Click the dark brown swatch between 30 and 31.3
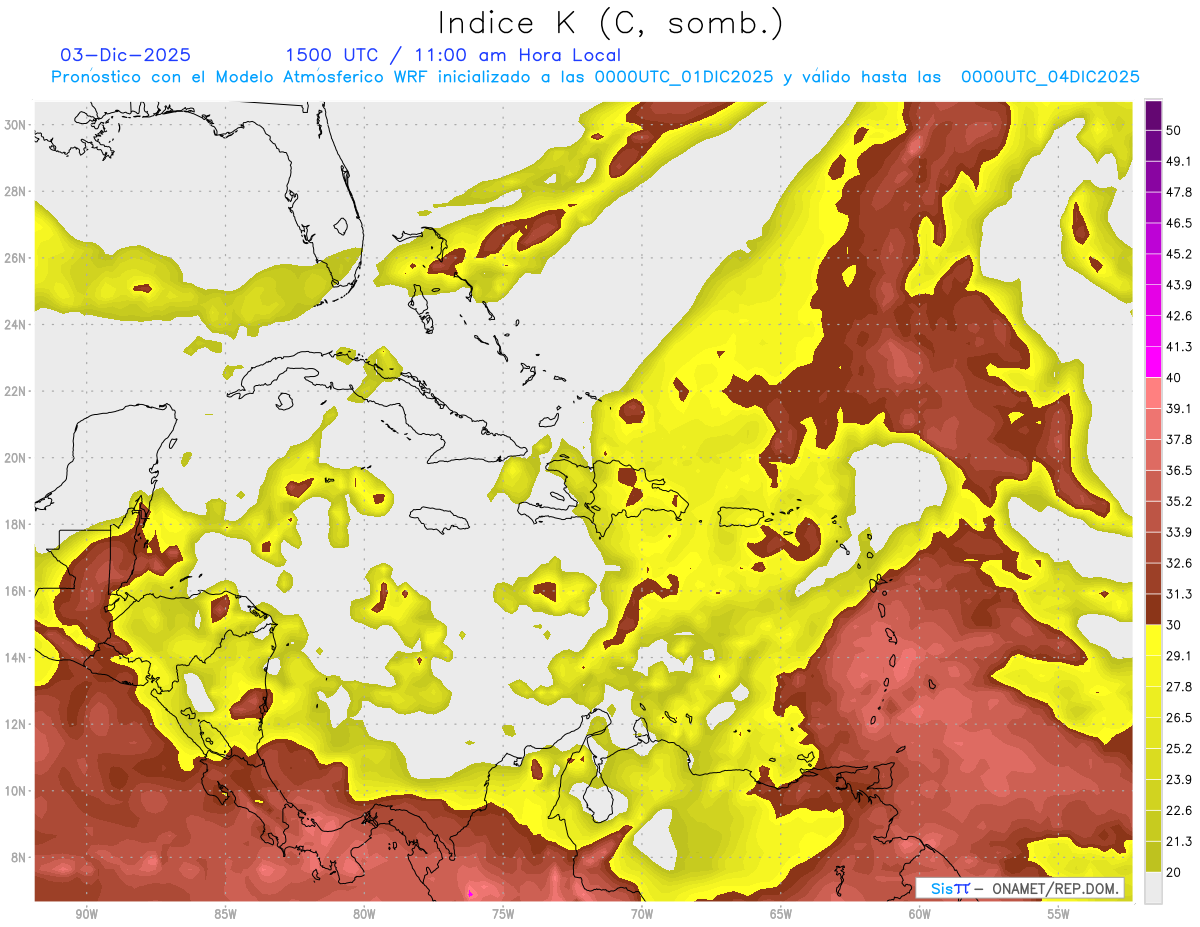Image resolution: width=1200 pixels, height=927 pixels. click(1153, 609)
